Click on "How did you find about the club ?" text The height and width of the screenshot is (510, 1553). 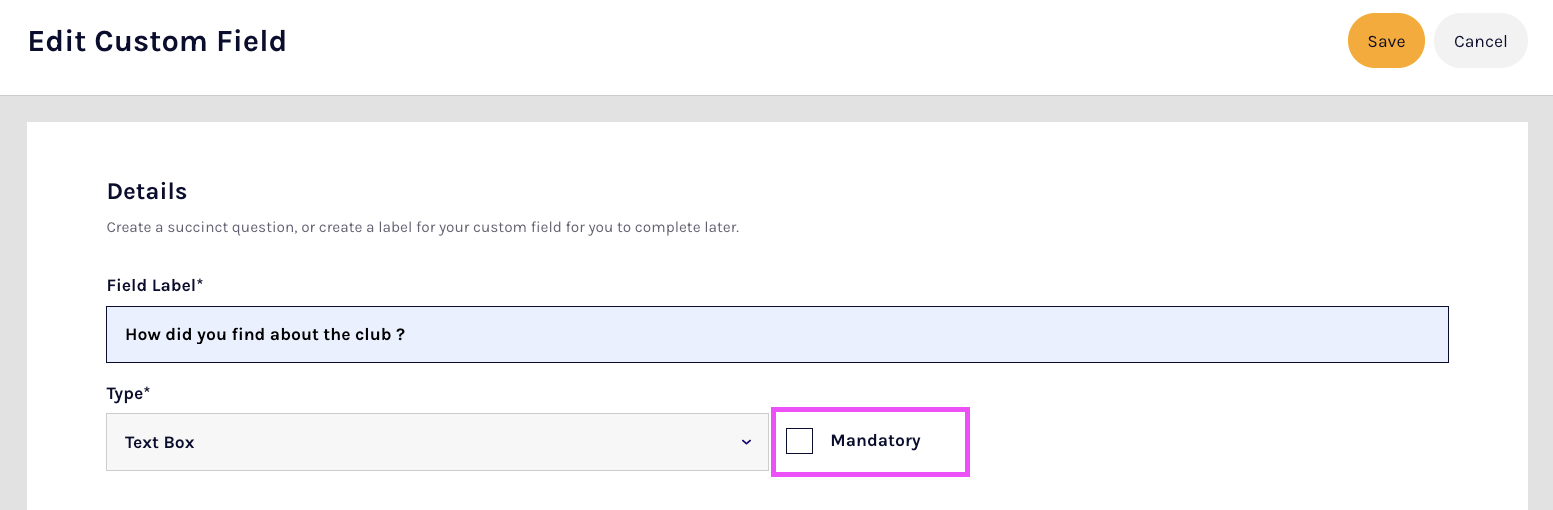point(265,334)
